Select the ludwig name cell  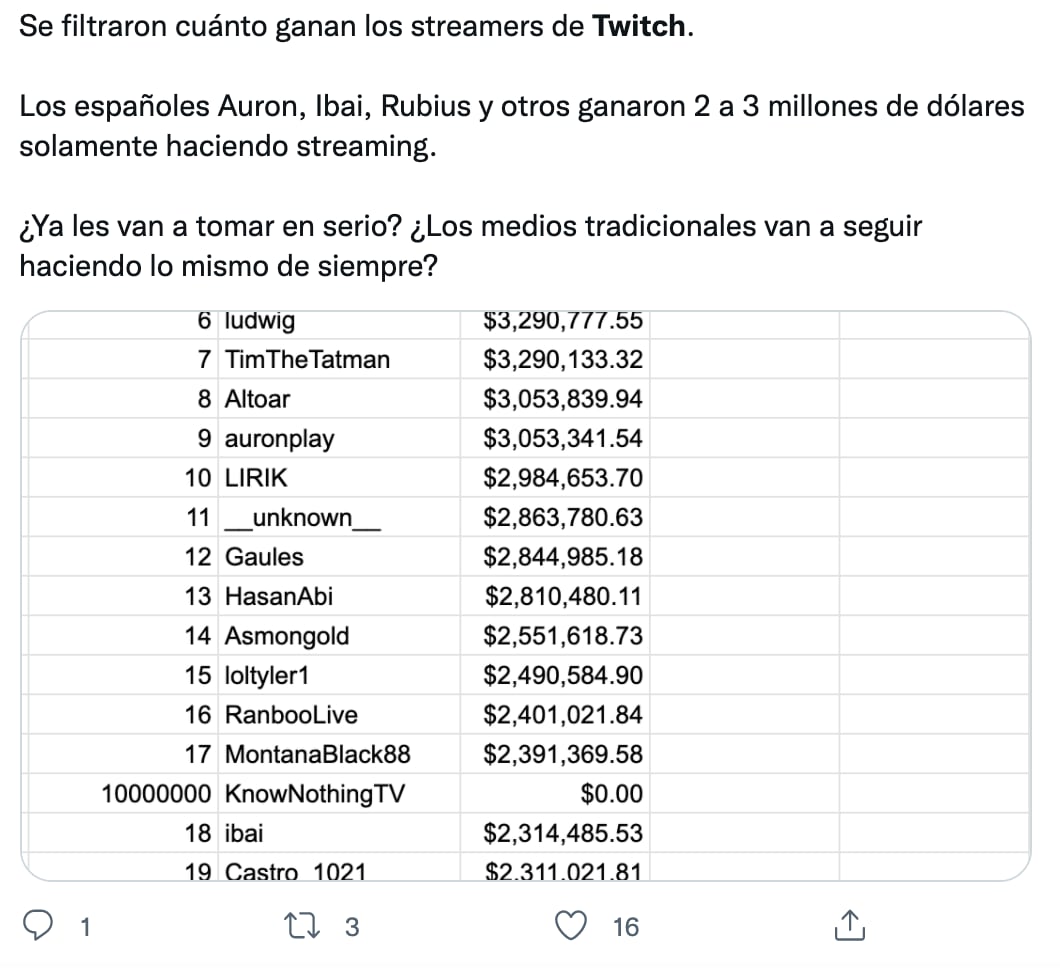(260, 322)
